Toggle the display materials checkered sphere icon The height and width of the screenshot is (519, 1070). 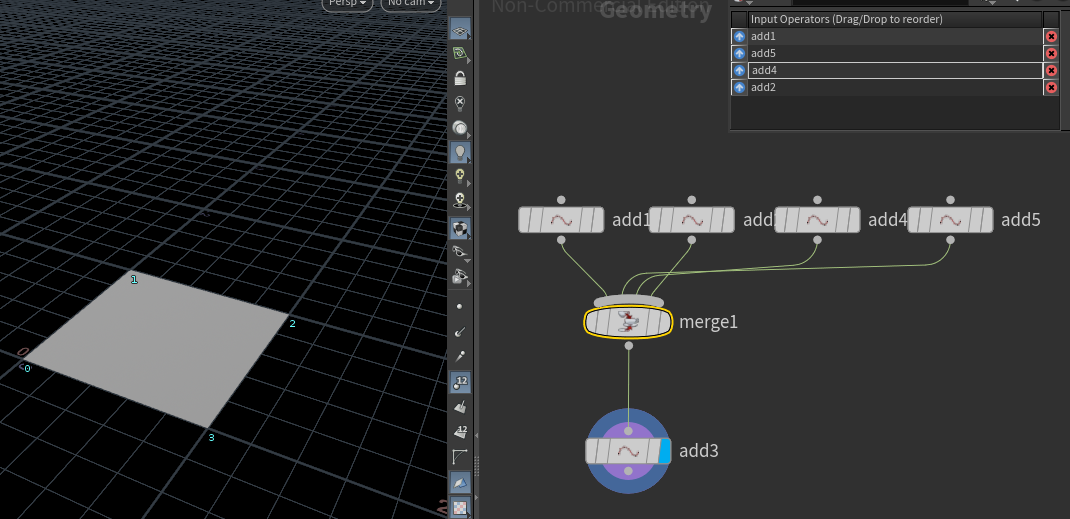pos(460,229)
